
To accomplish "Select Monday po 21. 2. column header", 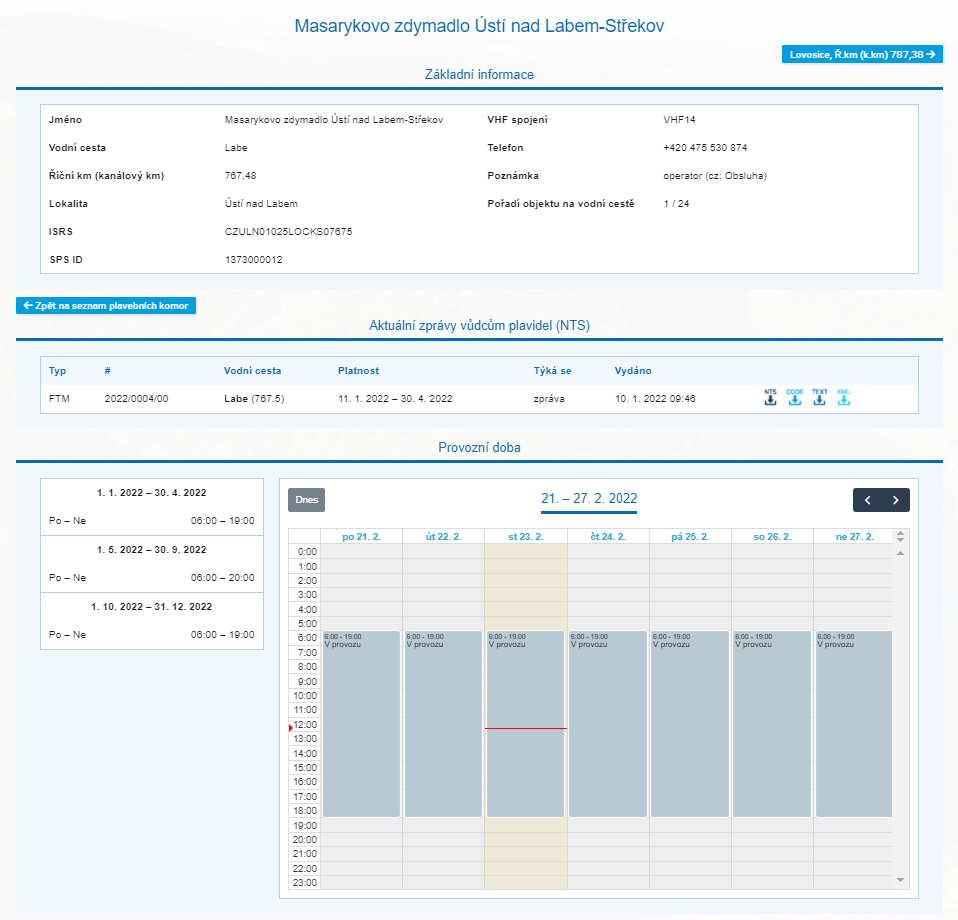I will 361,537.
